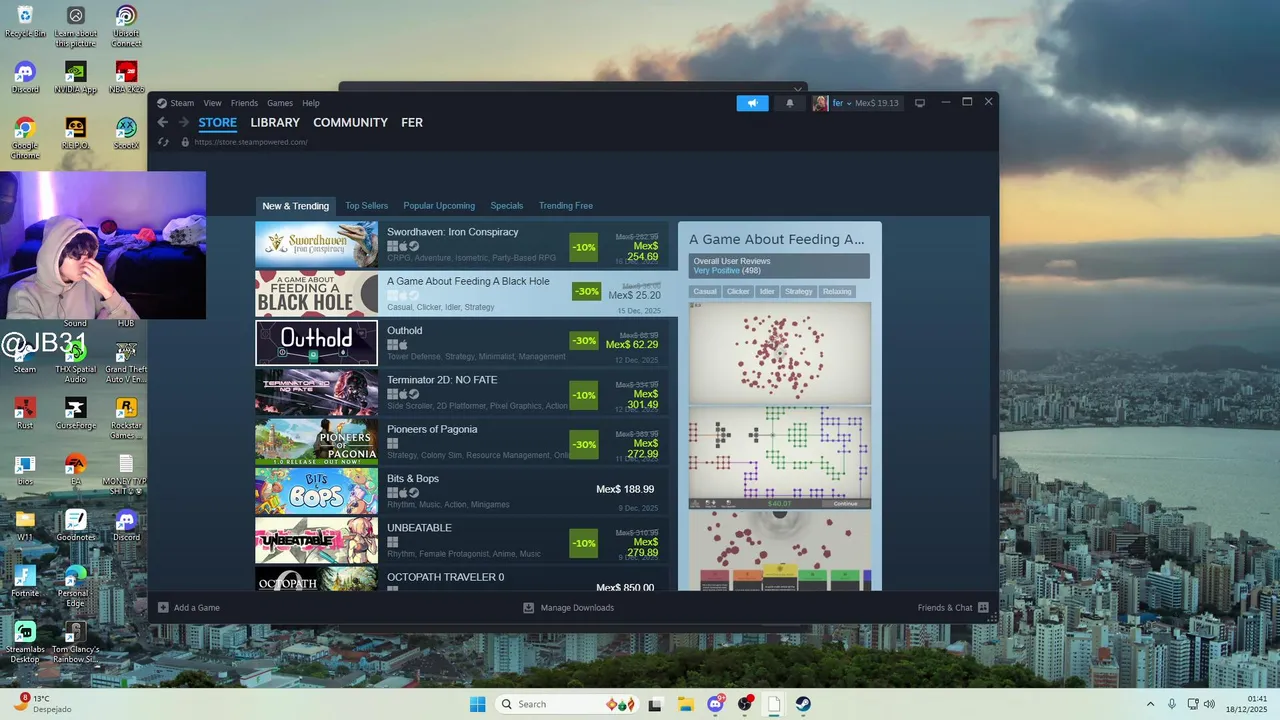This screenshot has width=1280, height=720.
Task: Open the Outhold capsule thumbnail
Action: point(316,344)
